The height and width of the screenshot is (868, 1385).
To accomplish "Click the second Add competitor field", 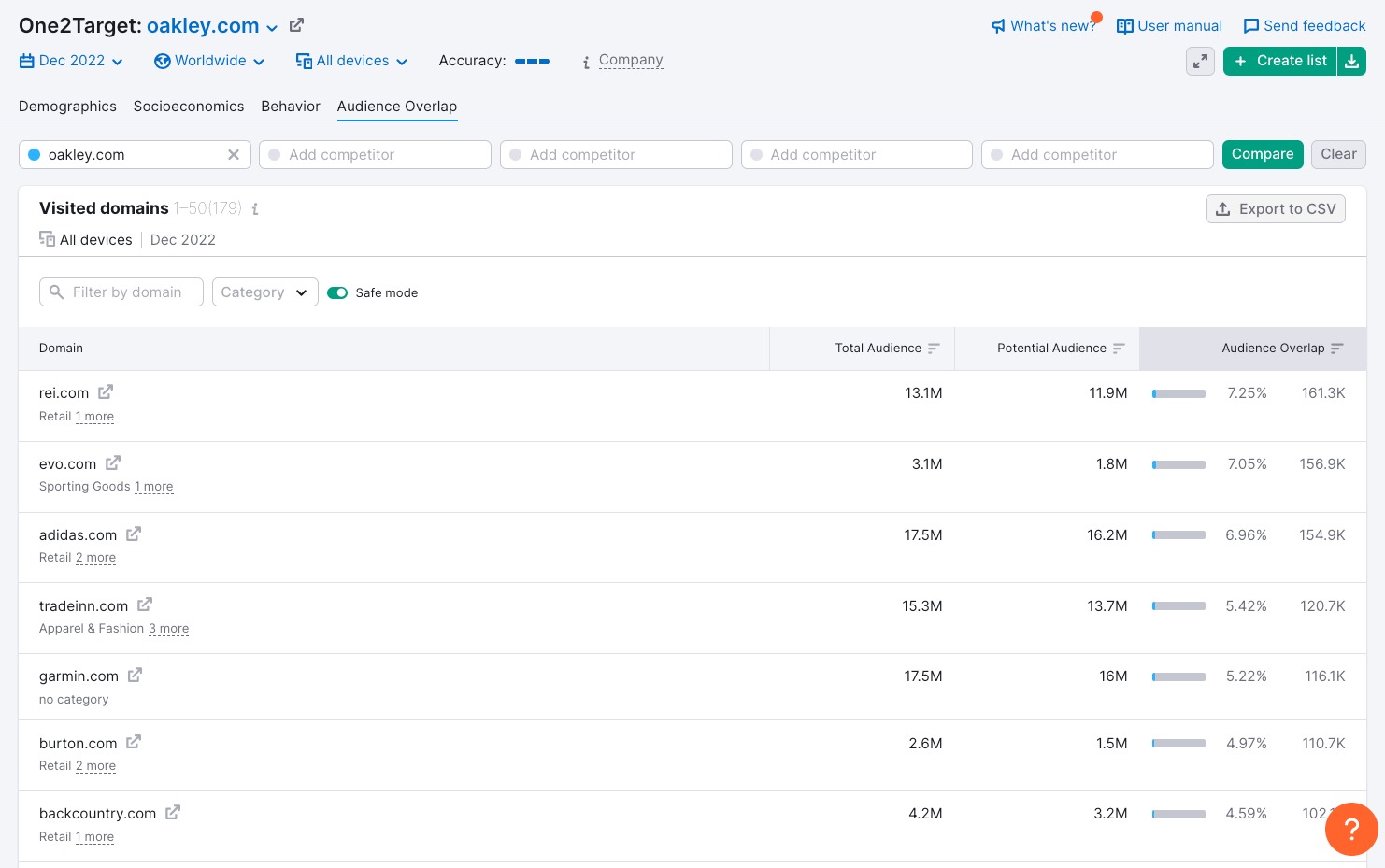I will point(616,154).
